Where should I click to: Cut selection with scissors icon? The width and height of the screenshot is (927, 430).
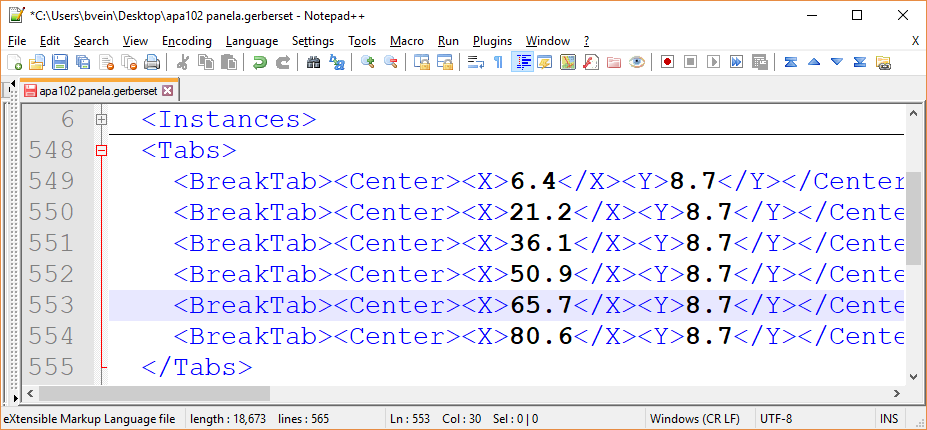coord(183,62)
